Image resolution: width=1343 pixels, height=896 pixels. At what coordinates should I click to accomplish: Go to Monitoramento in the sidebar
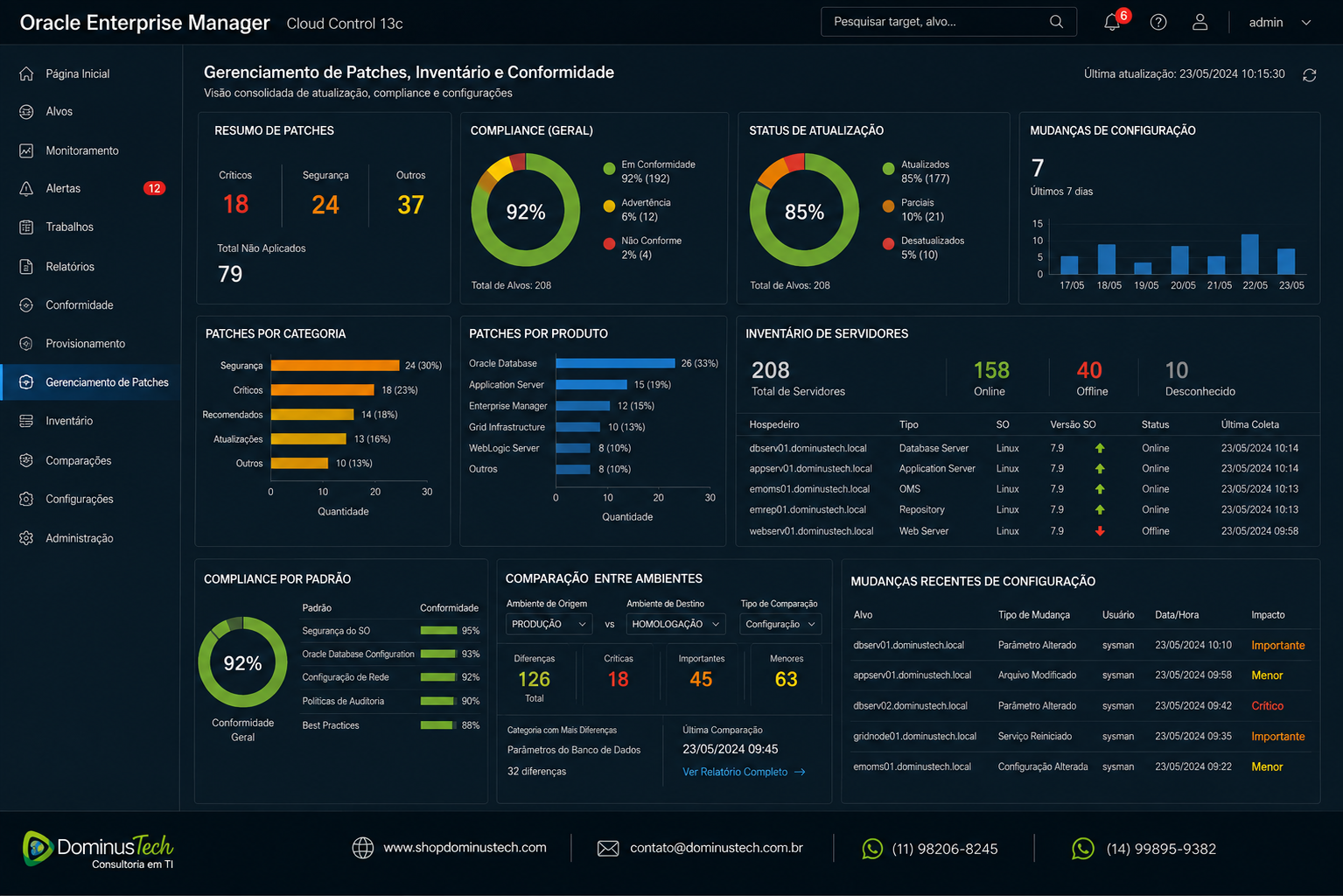[90, 150]
